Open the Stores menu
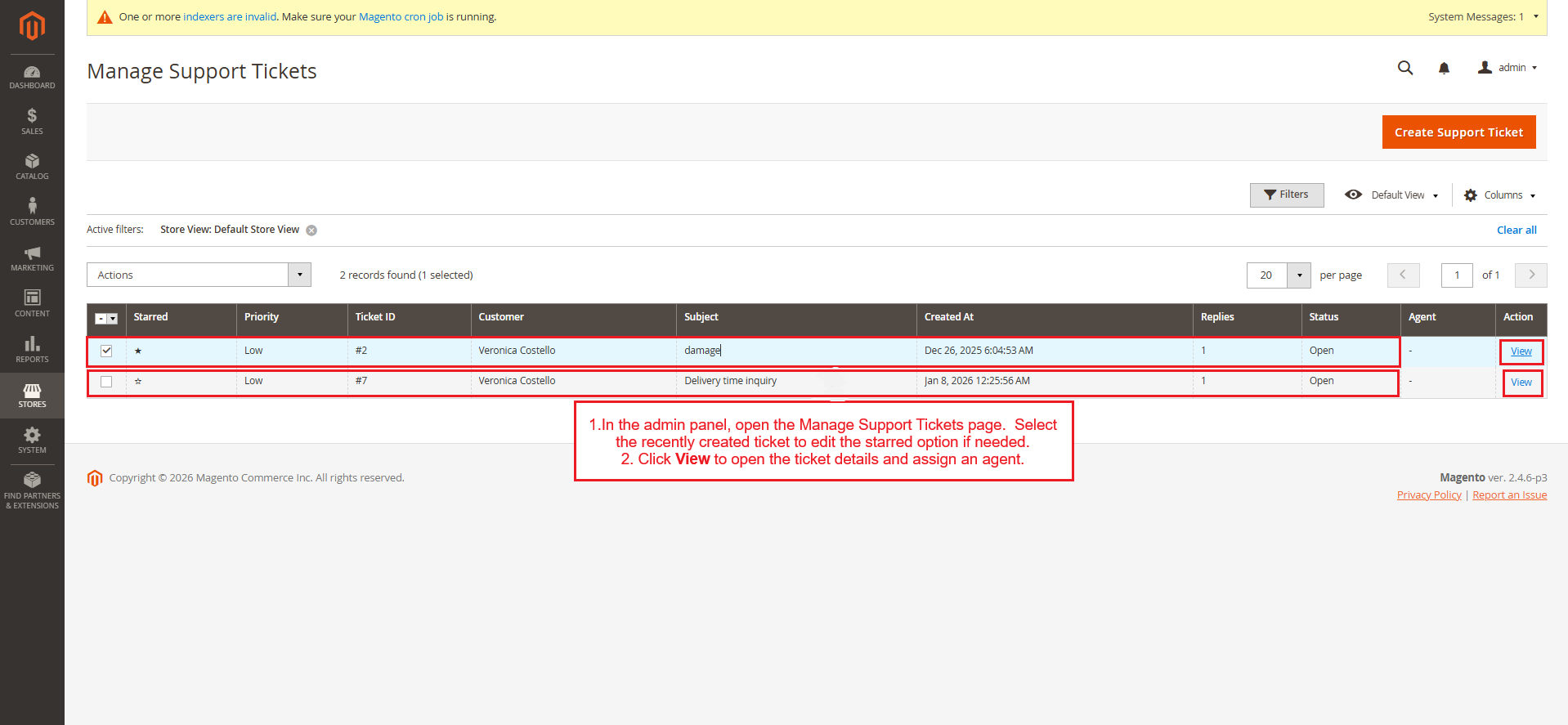 [x=32, y=396]
